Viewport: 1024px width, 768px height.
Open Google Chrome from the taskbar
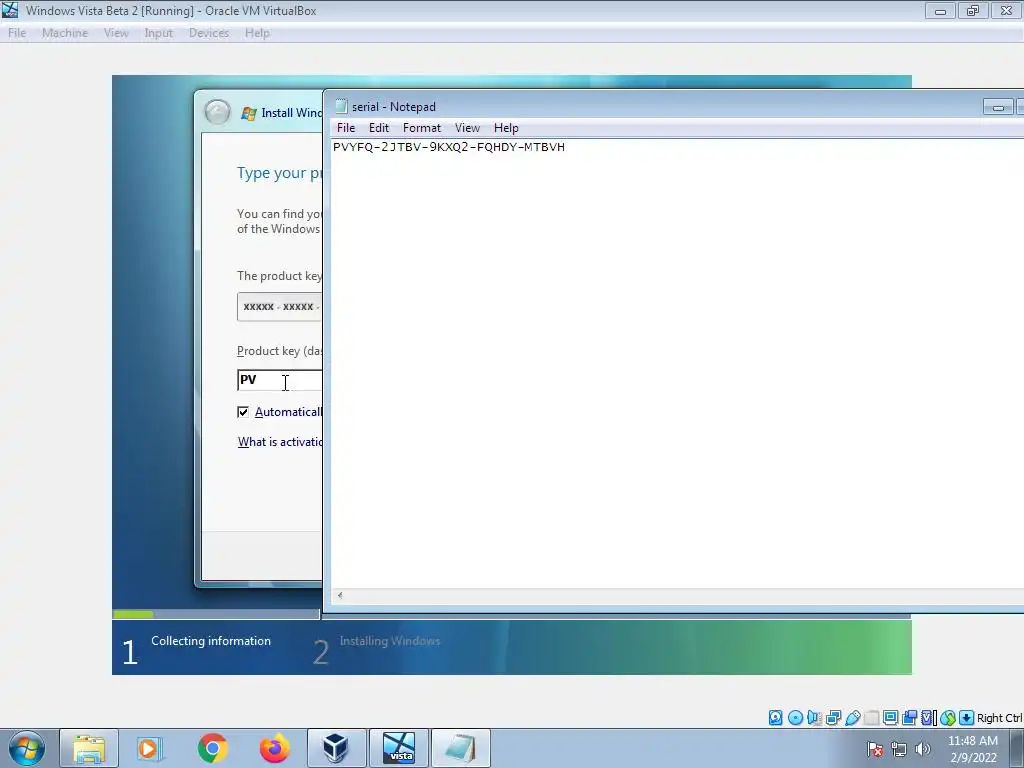212,748
